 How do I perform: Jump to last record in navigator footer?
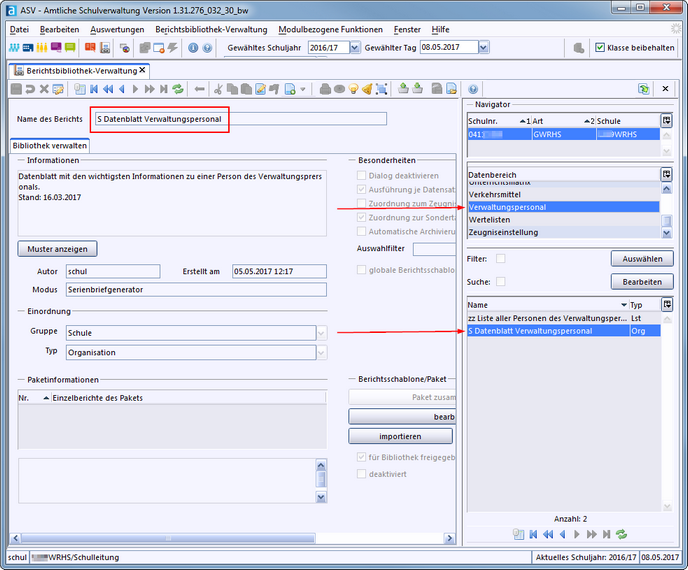(607, 534)
